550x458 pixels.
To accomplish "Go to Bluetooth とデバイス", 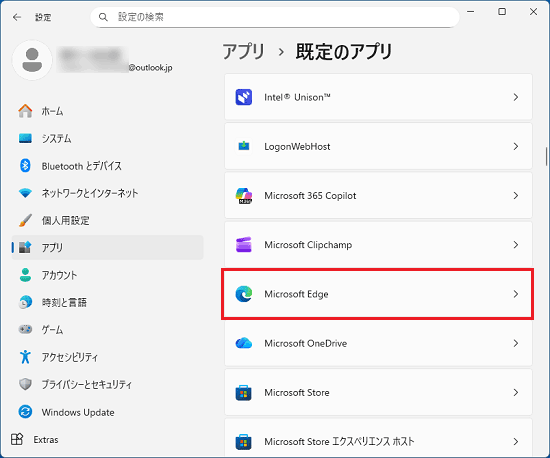I will [107, 166].
